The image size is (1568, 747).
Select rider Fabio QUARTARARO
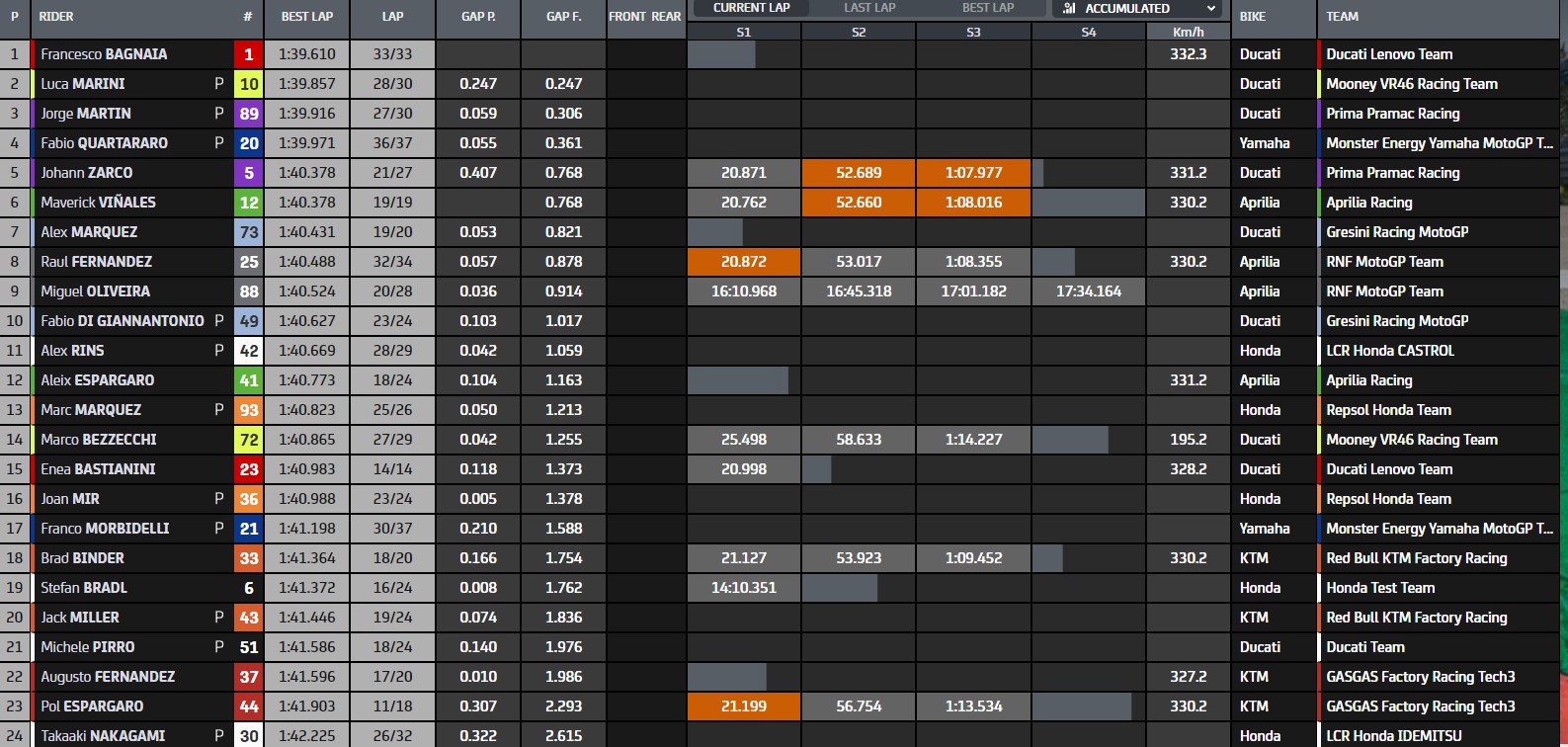(104, 143)
